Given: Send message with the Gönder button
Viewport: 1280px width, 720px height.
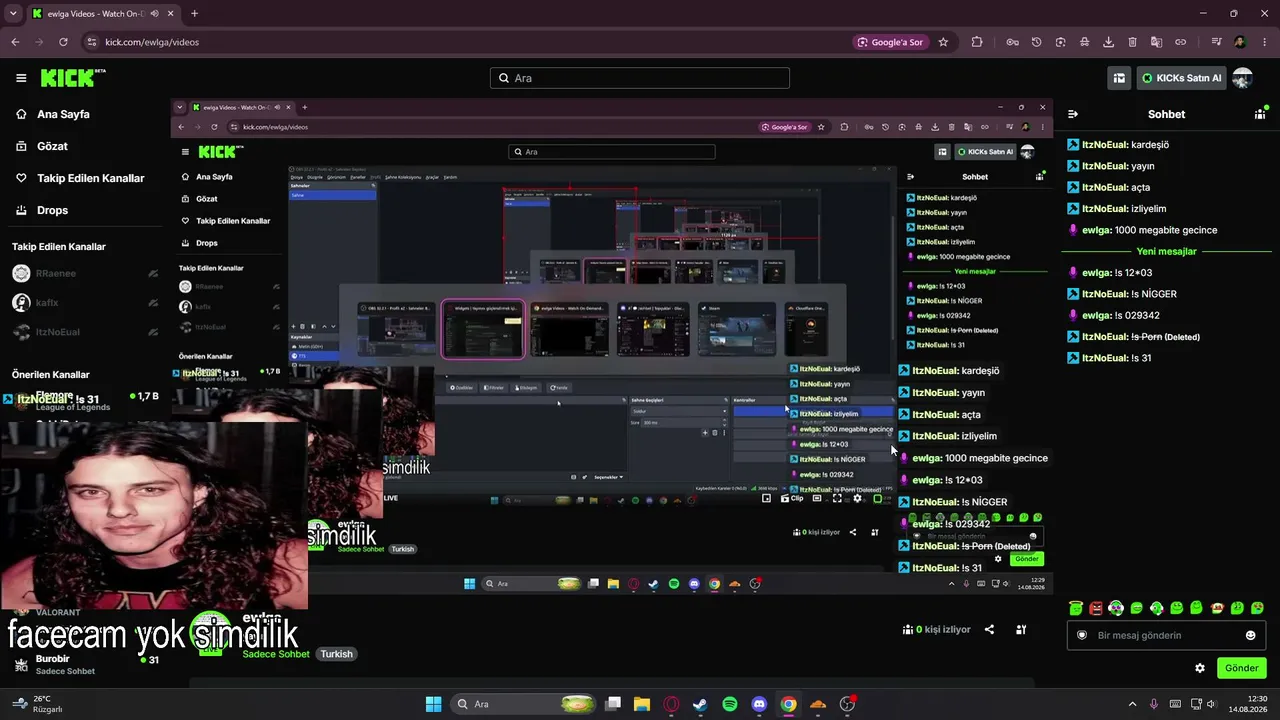Looking at the screenshot, I should pos(1242,668).
